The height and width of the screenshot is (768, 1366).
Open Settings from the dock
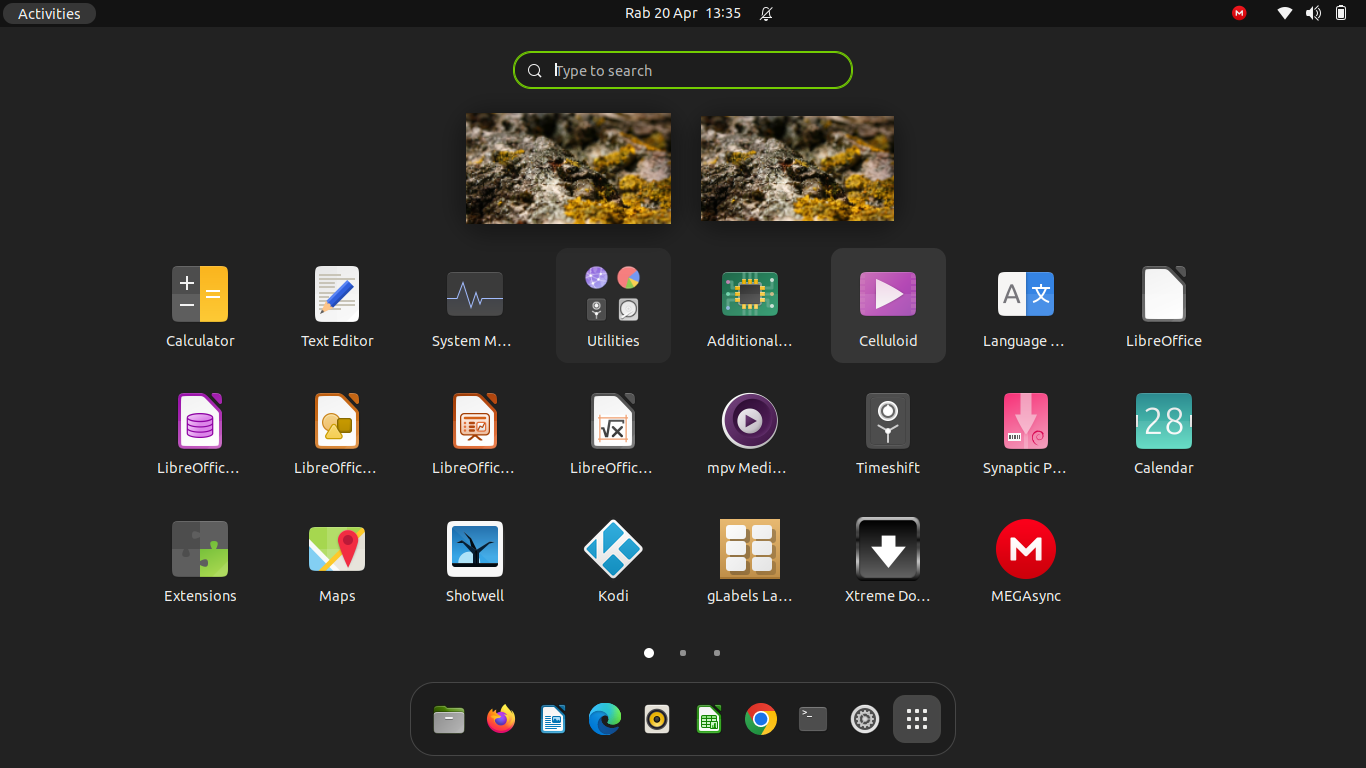865,719
